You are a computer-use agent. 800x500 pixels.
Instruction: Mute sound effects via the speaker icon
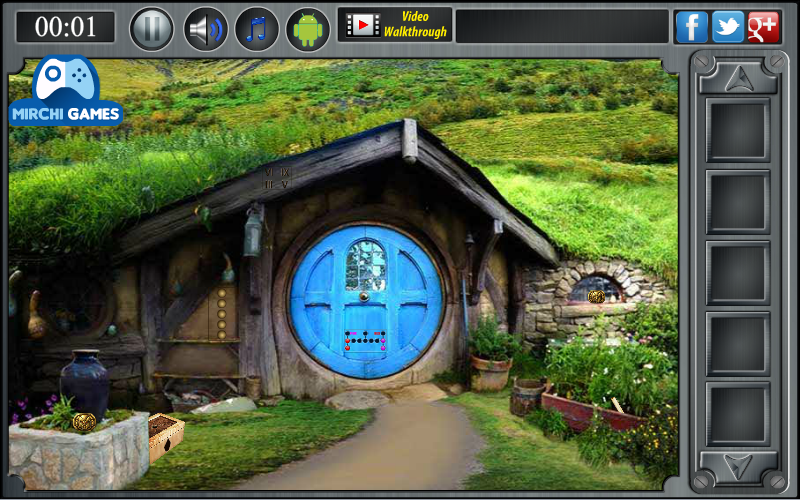pyautogui.click(x=206, y=29)
